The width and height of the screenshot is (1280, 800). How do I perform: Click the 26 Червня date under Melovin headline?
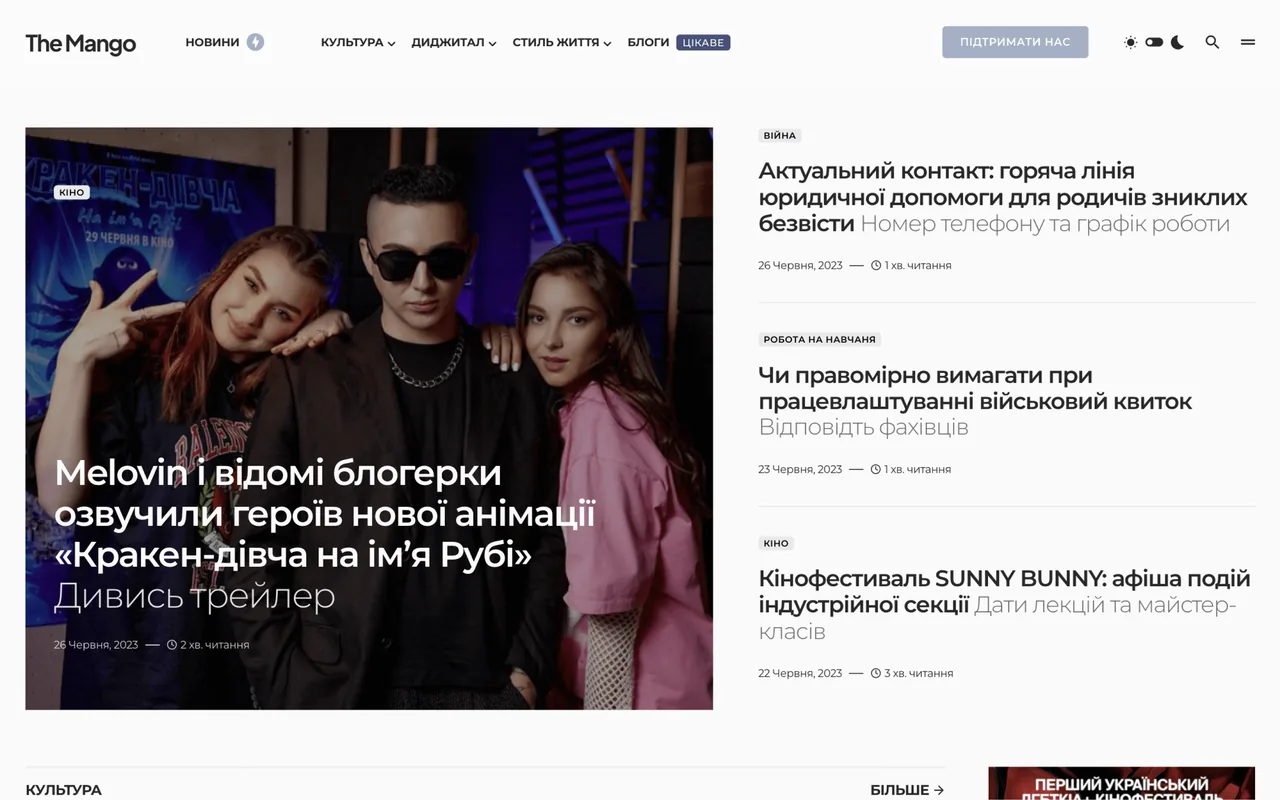point(96,645)
